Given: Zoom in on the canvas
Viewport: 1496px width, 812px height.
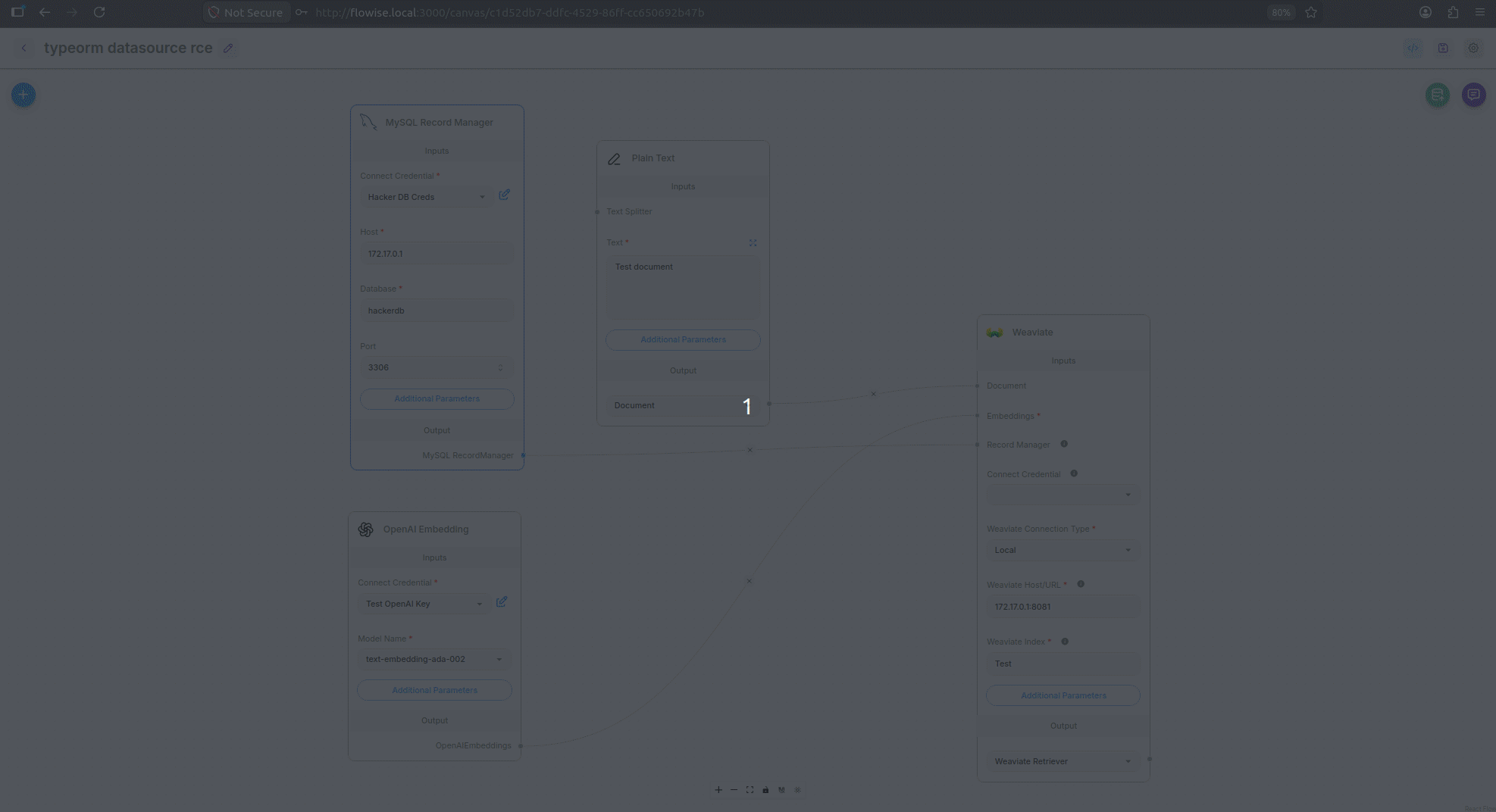Looking at the screenshot, I should tap(718, 790).
